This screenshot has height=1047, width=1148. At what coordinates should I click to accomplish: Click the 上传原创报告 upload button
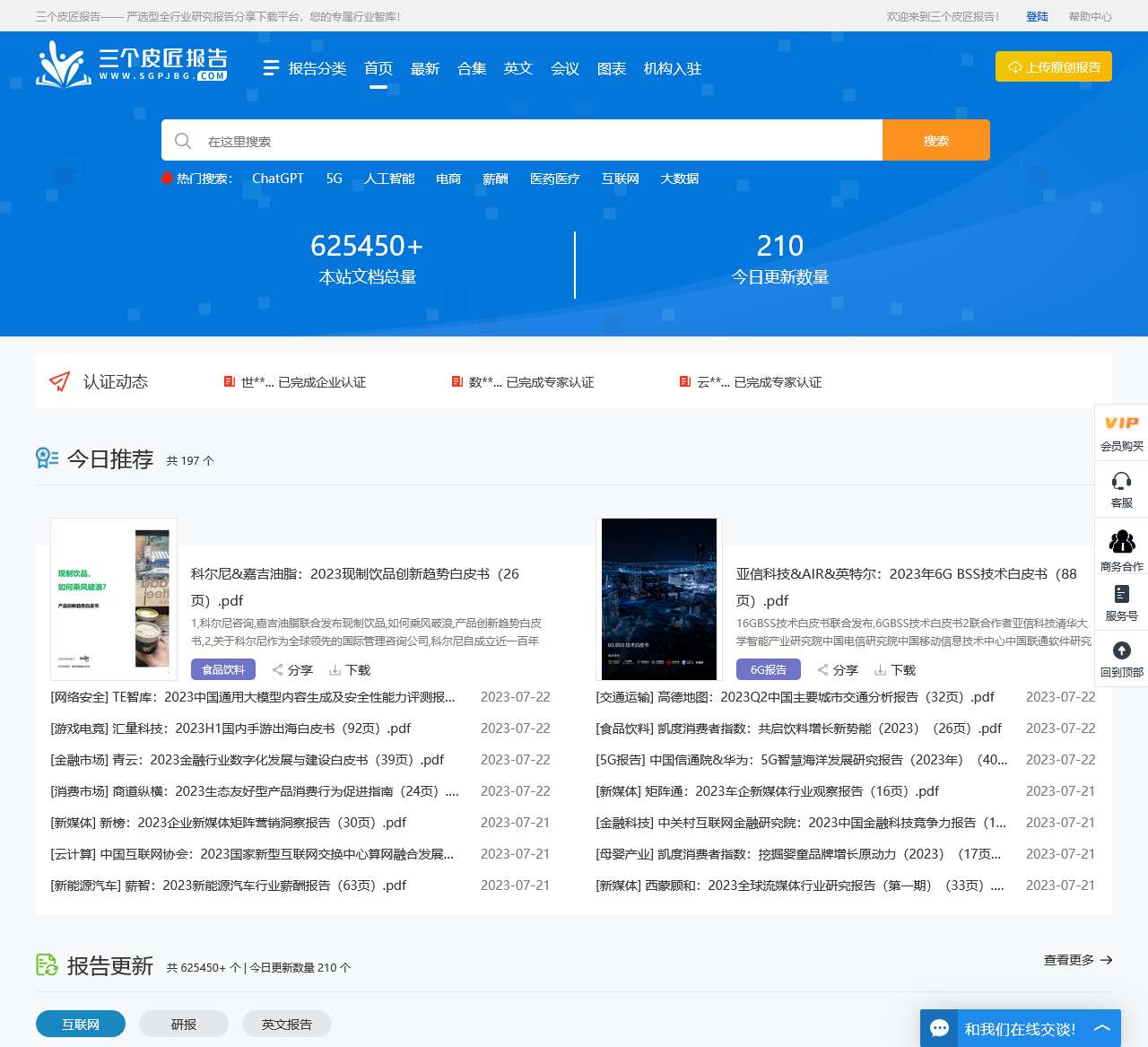click(x=1053, y=66)
